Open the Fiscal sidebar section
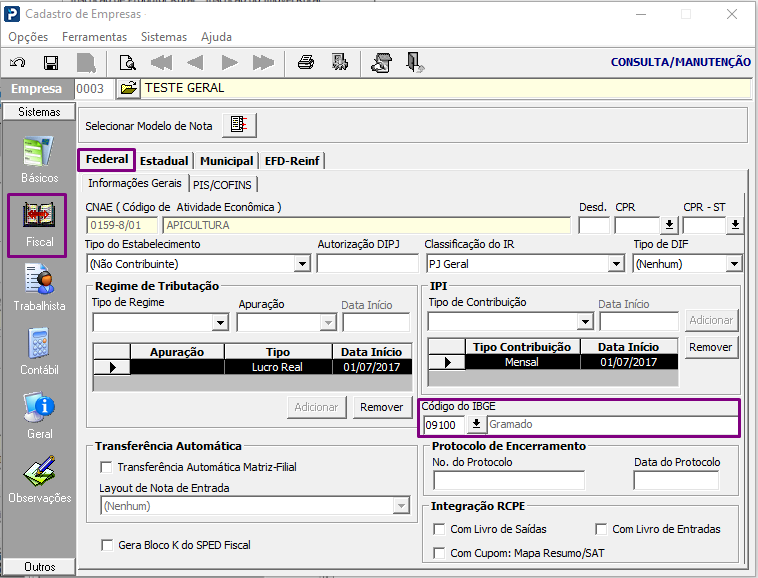 pos(38,225)
